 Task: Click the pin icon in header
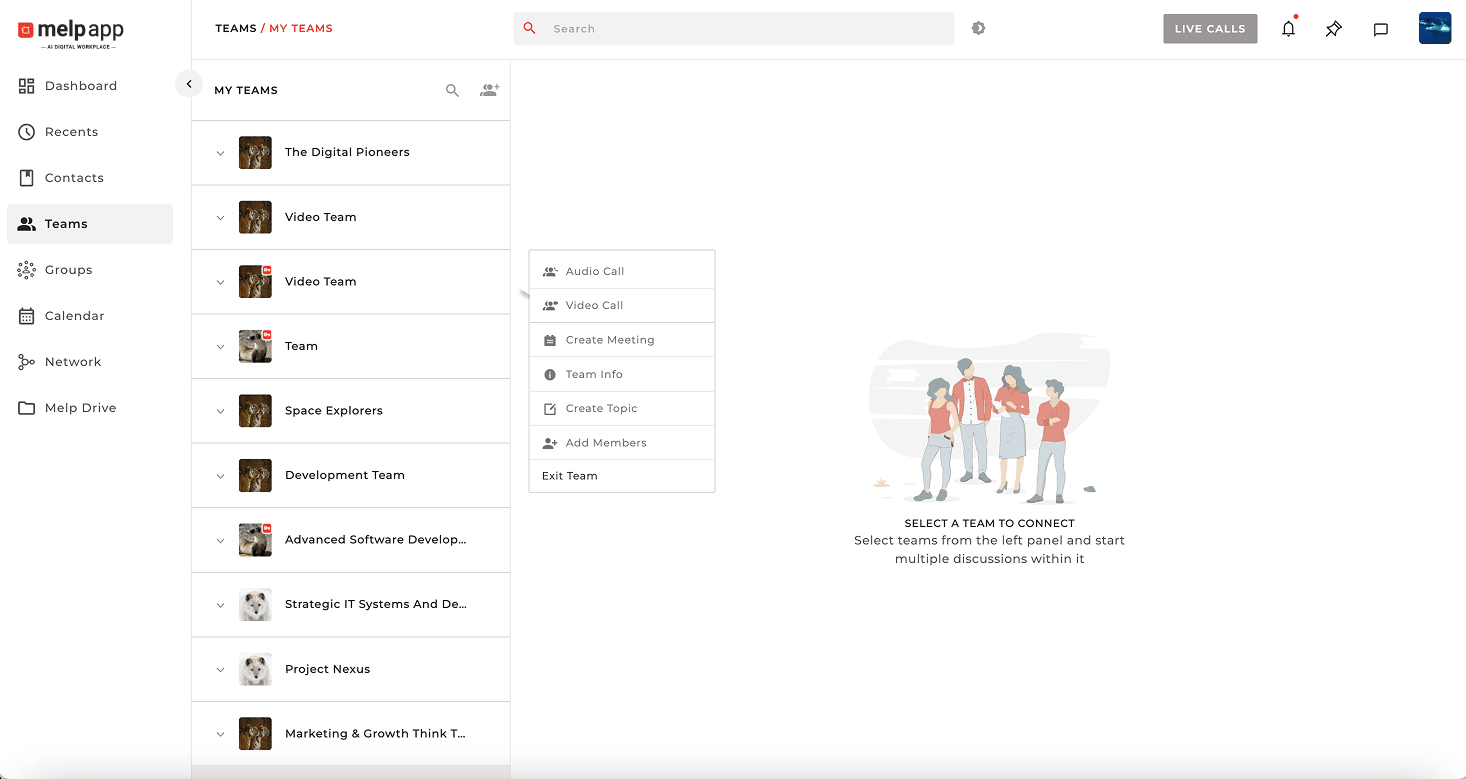(1334, 29)
